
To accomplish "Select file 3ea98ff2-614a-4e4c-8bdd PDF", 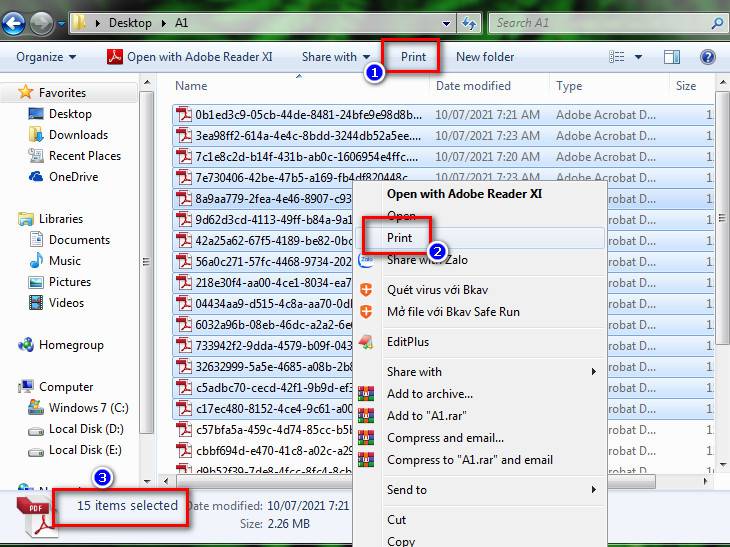I will (442, 135).
